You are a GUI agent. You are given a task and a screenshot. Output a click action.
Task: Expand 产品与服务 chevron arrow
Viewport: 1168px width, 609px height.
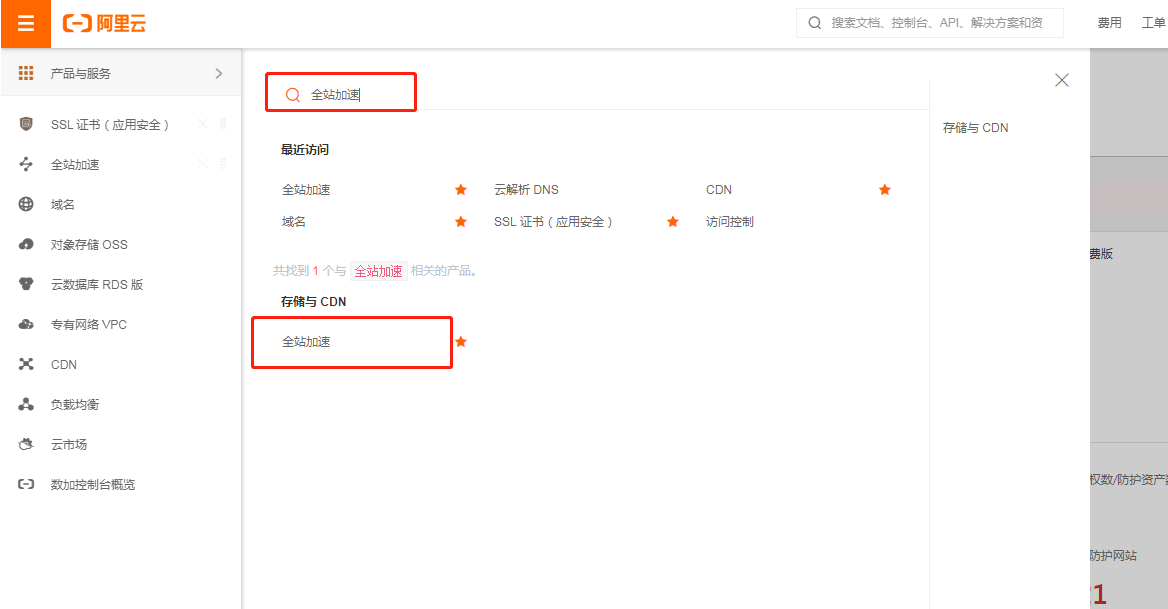219,73
